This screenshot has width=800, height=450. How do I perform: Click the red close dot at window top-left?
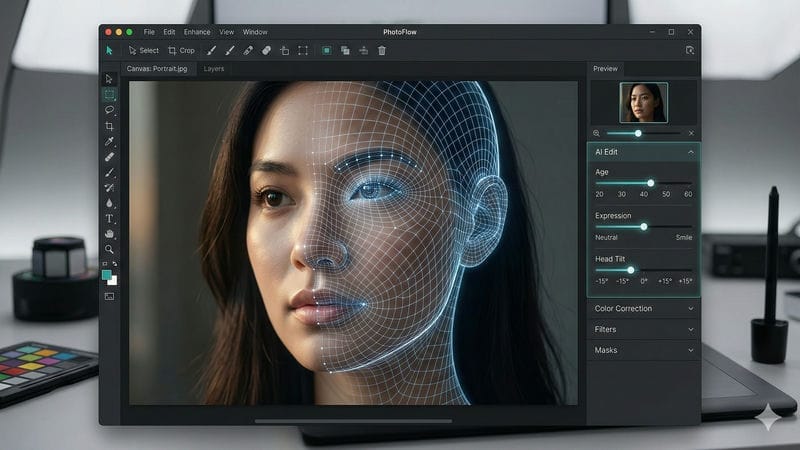click(x=108, y=32)
